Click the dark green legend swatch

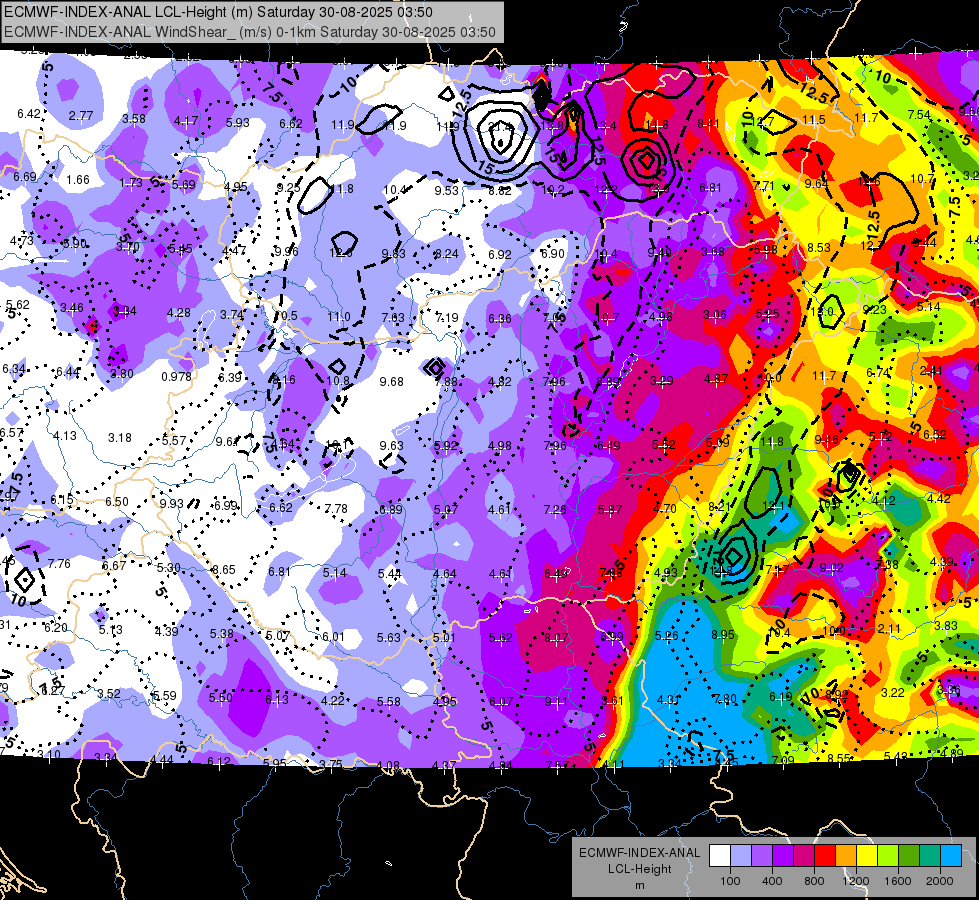click(909, 856)
